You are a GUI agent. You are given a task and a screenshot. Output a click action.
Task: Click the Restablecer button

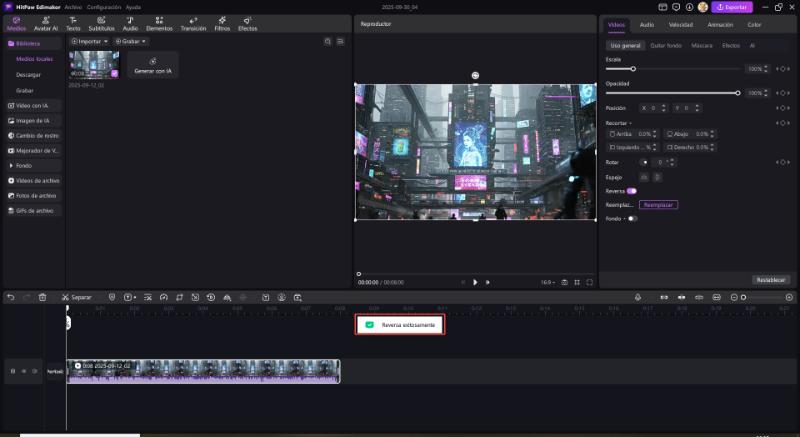coord(770,279)
